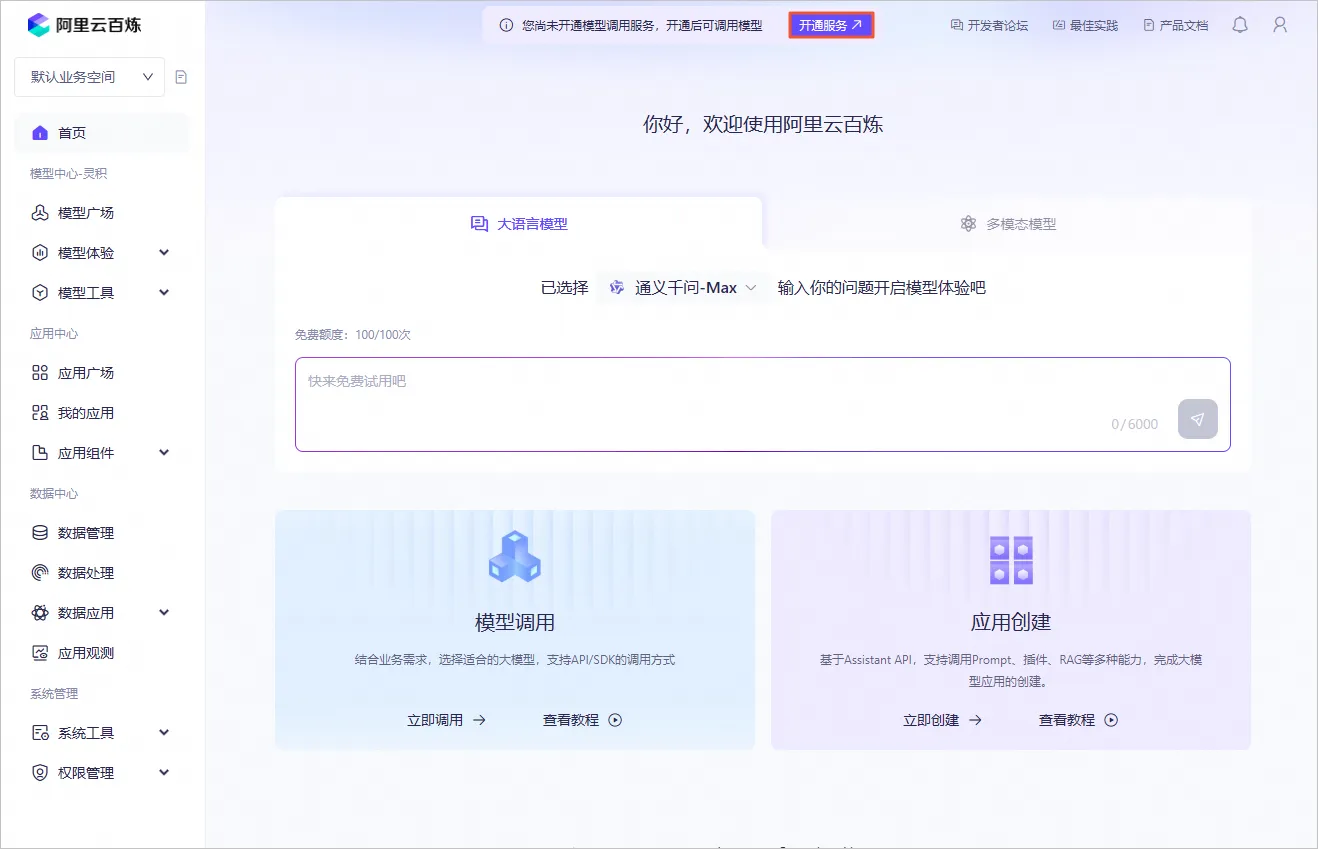This screenshot has height=849, width=1318.
Task: Click the home icon next to 首页
Action: click(40, 133)
